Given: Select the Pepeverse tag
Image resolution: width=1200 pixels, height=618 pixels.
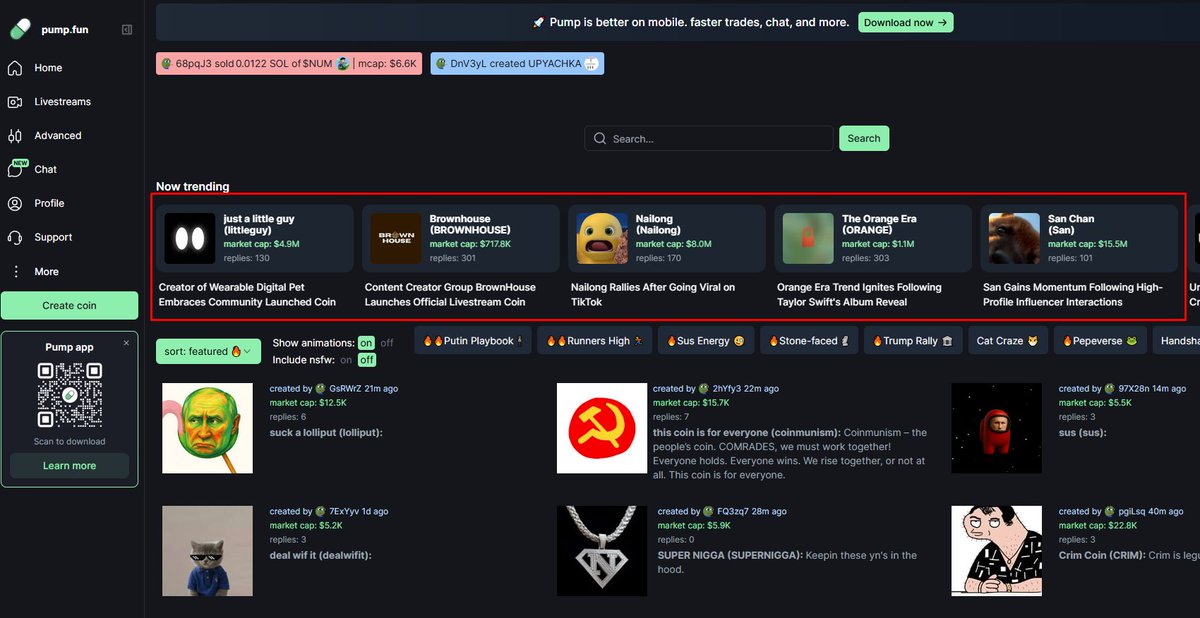Looking at the screenshot, I should tap(1099, 341).
